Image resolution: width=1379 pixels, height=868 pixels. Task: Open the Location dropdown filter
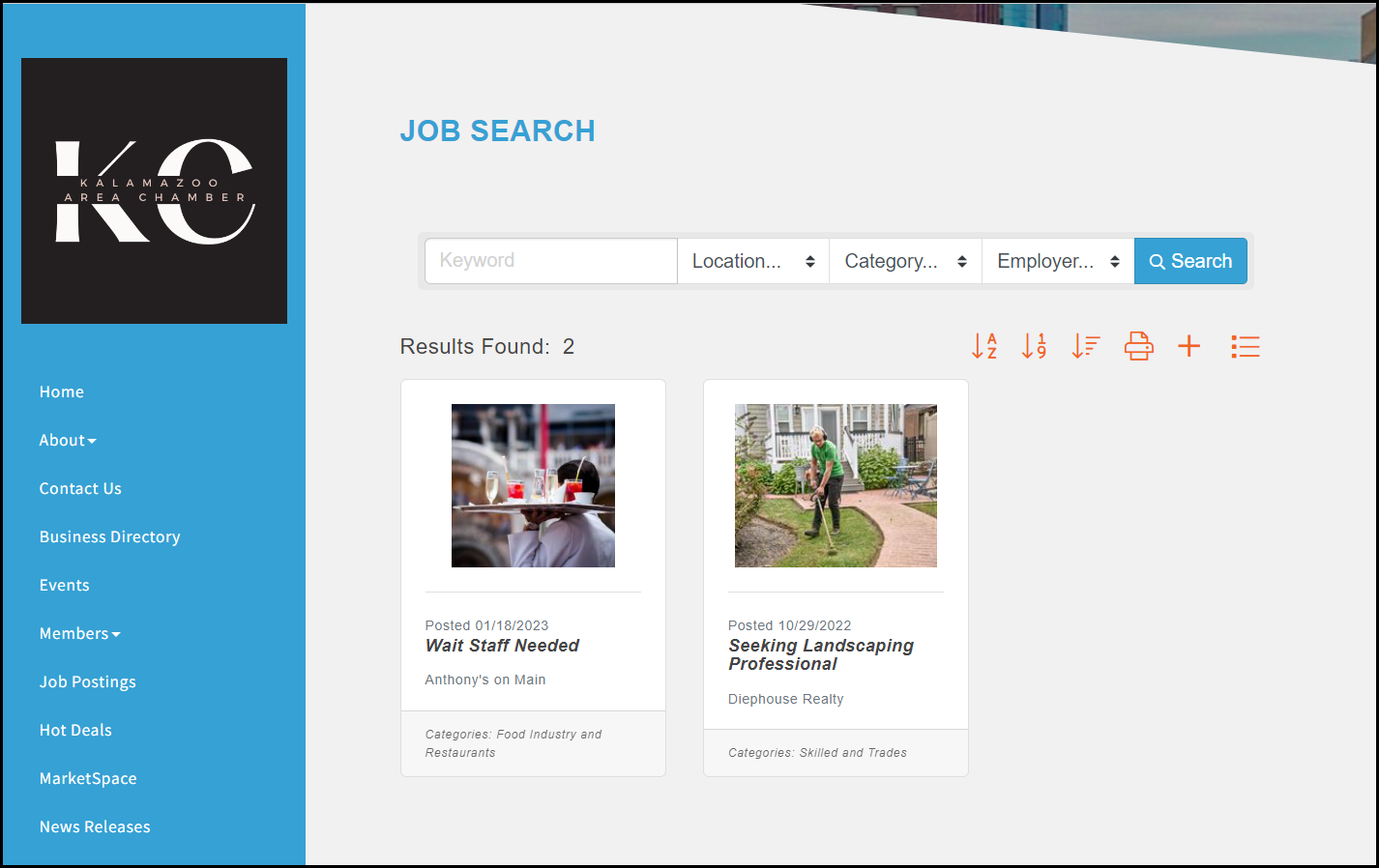[x=753, y=261]
